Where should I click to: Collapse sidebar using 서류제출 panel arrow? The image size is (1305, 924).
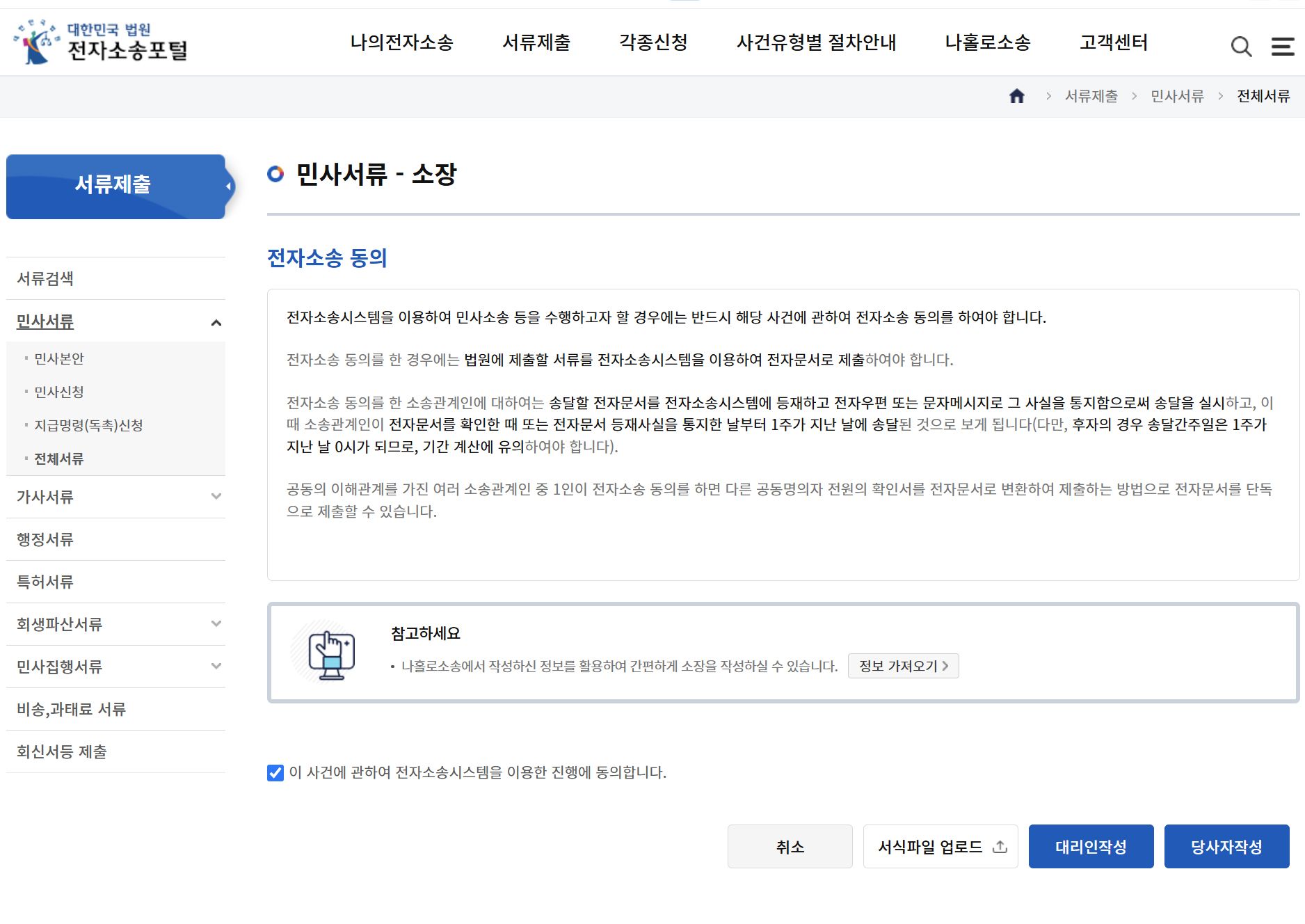(x=229, y=186)
